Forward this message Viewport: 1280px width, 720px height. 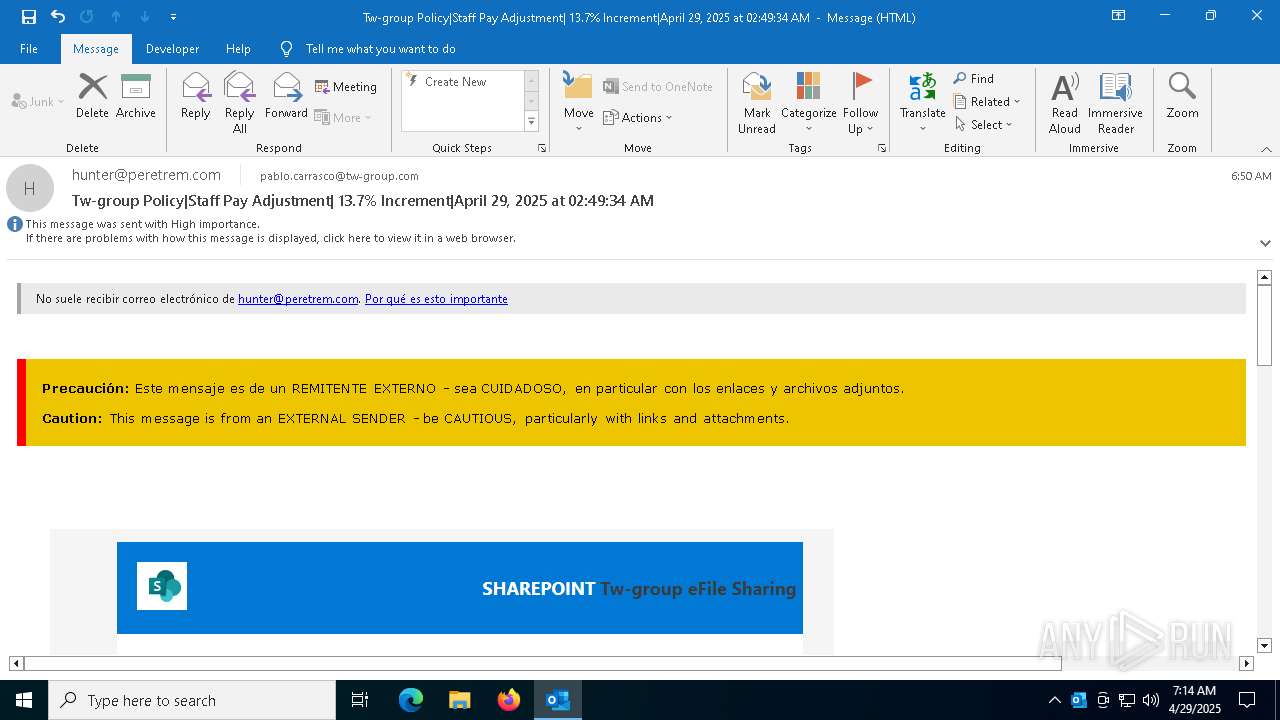click(287, 96)
